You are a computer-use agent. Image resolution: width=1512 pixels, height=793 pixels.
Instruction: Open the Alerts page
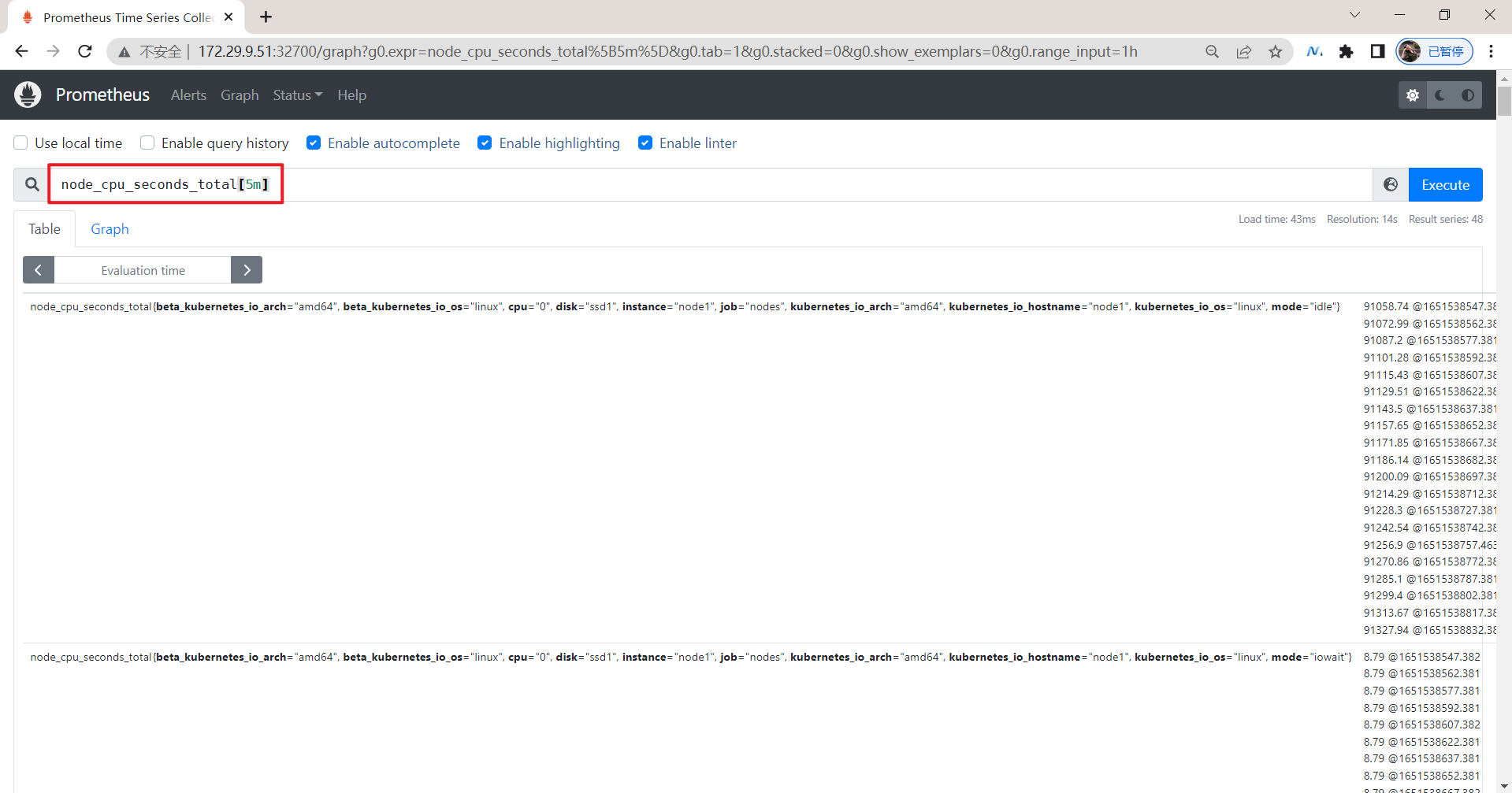(188, 95)
